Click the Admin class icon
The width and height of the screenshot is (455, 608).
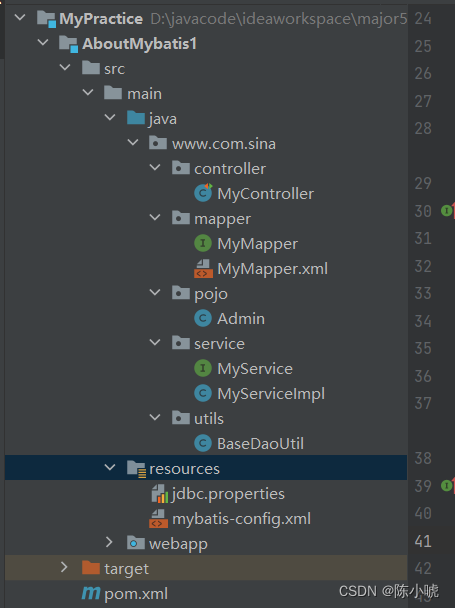(x=203, y=319)
